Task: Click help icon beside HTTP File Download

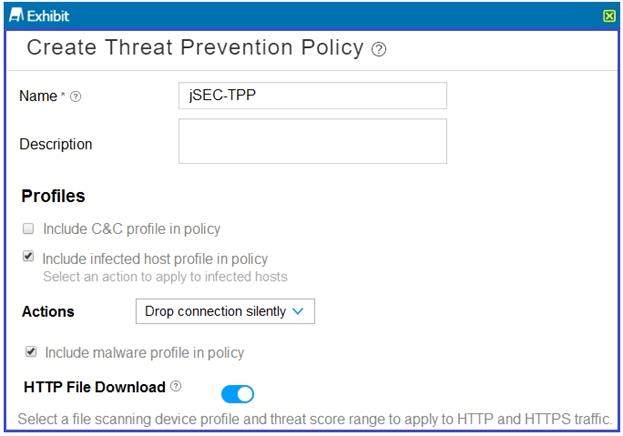Action: (x=176, y=386)
